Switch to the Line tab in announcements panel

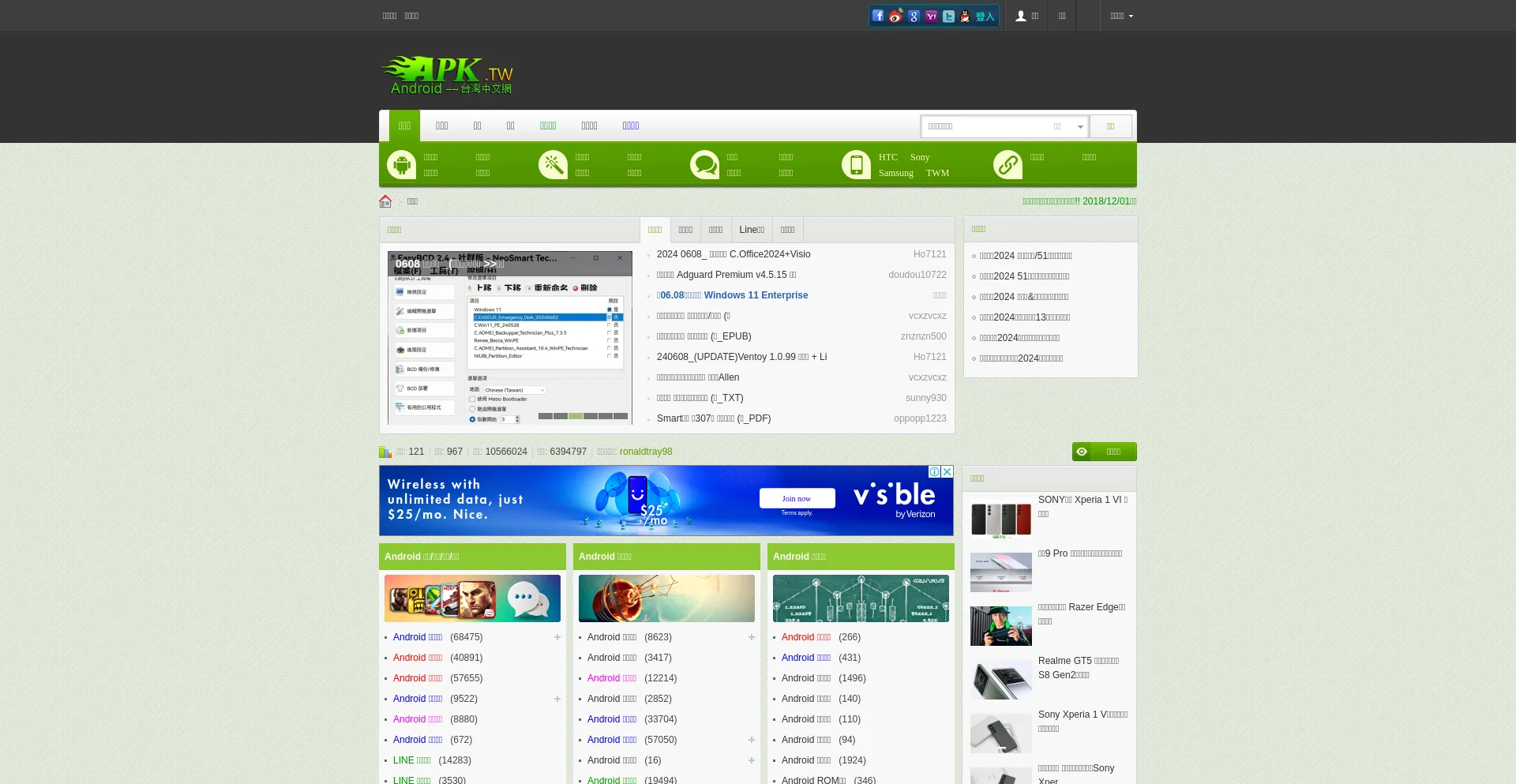[x=752, y=230]
